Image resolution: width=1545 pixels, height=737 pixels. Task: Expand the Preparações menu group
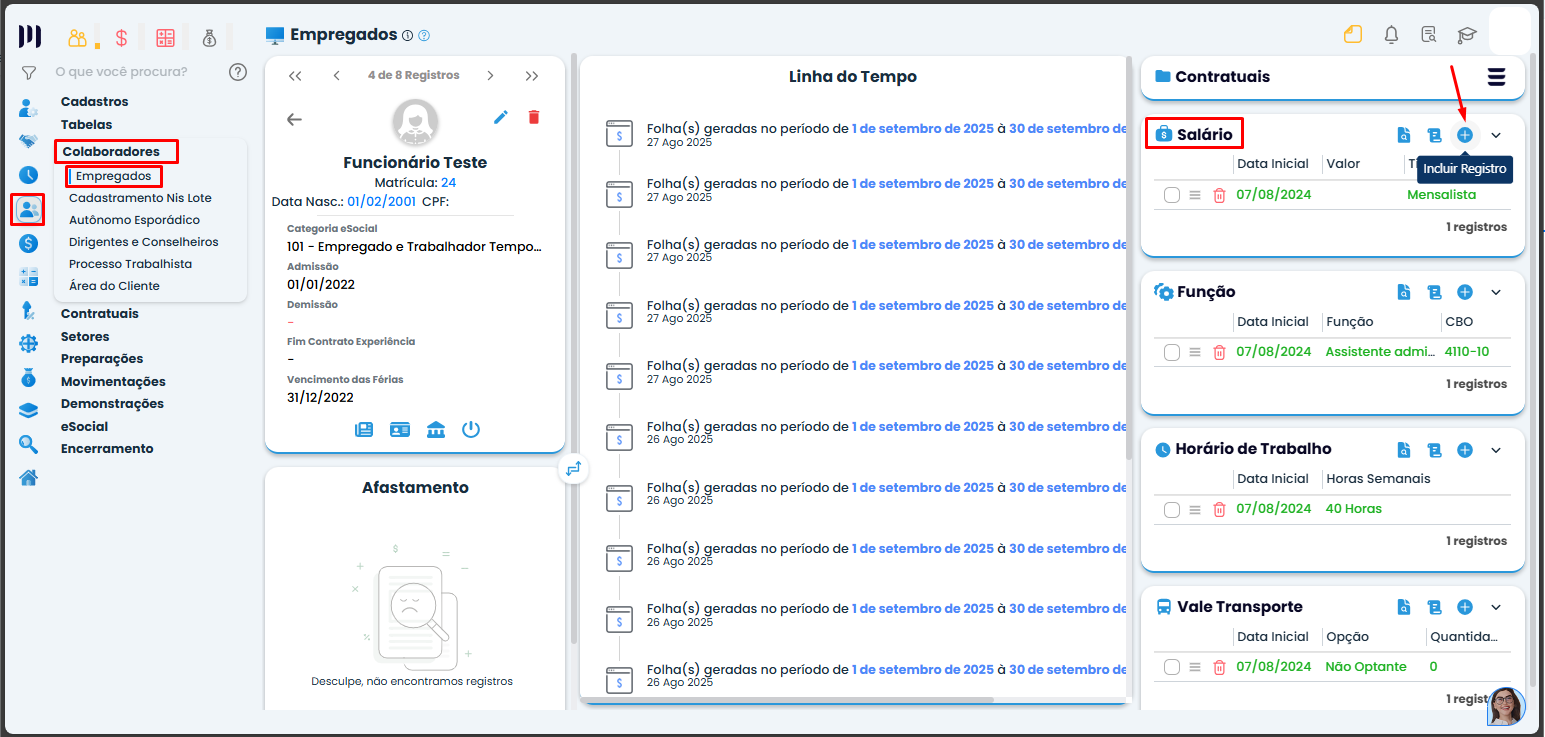(102, 359)
